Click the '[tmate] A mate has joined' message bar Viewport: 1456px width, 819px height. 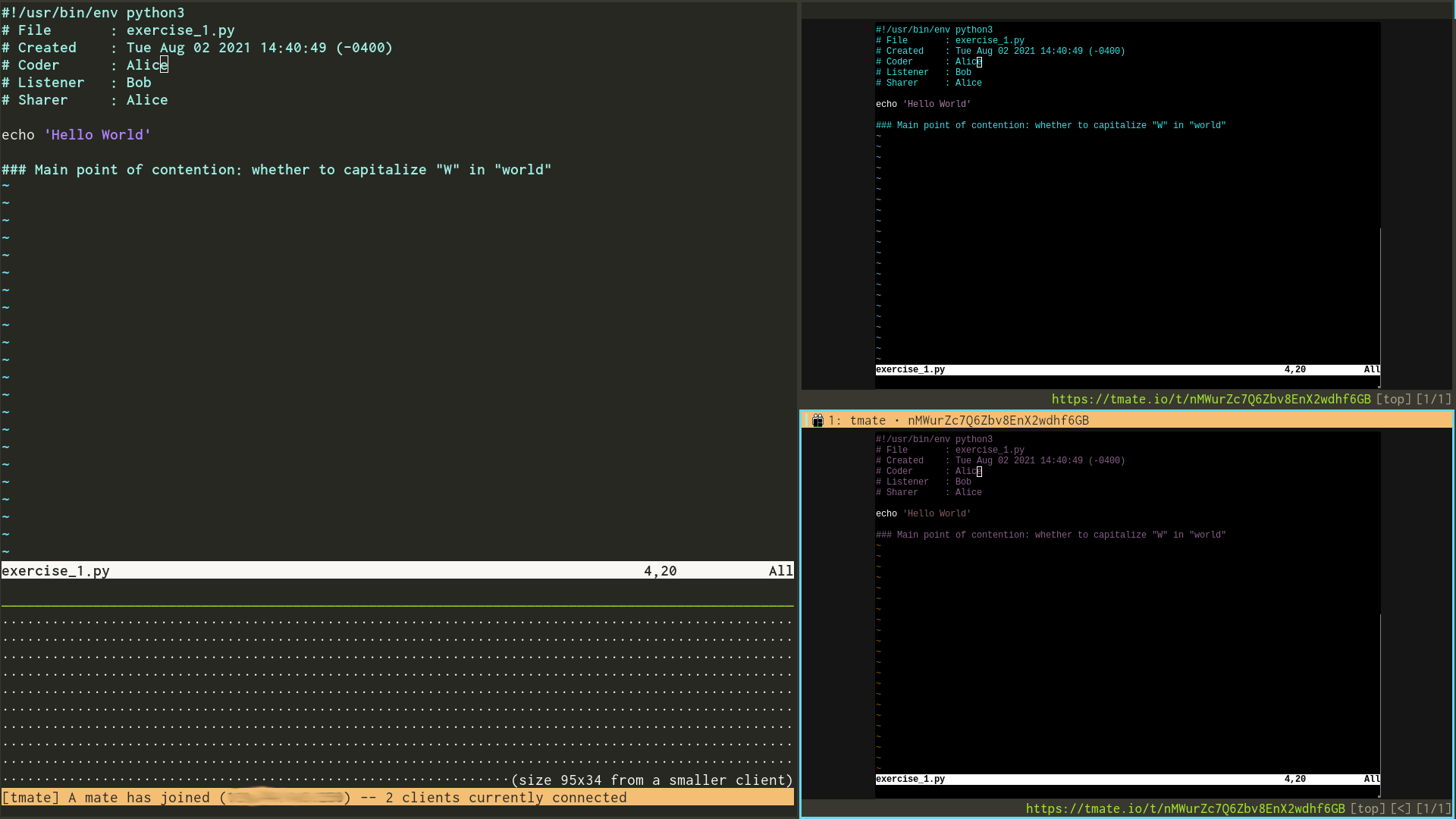coord(397,798)
